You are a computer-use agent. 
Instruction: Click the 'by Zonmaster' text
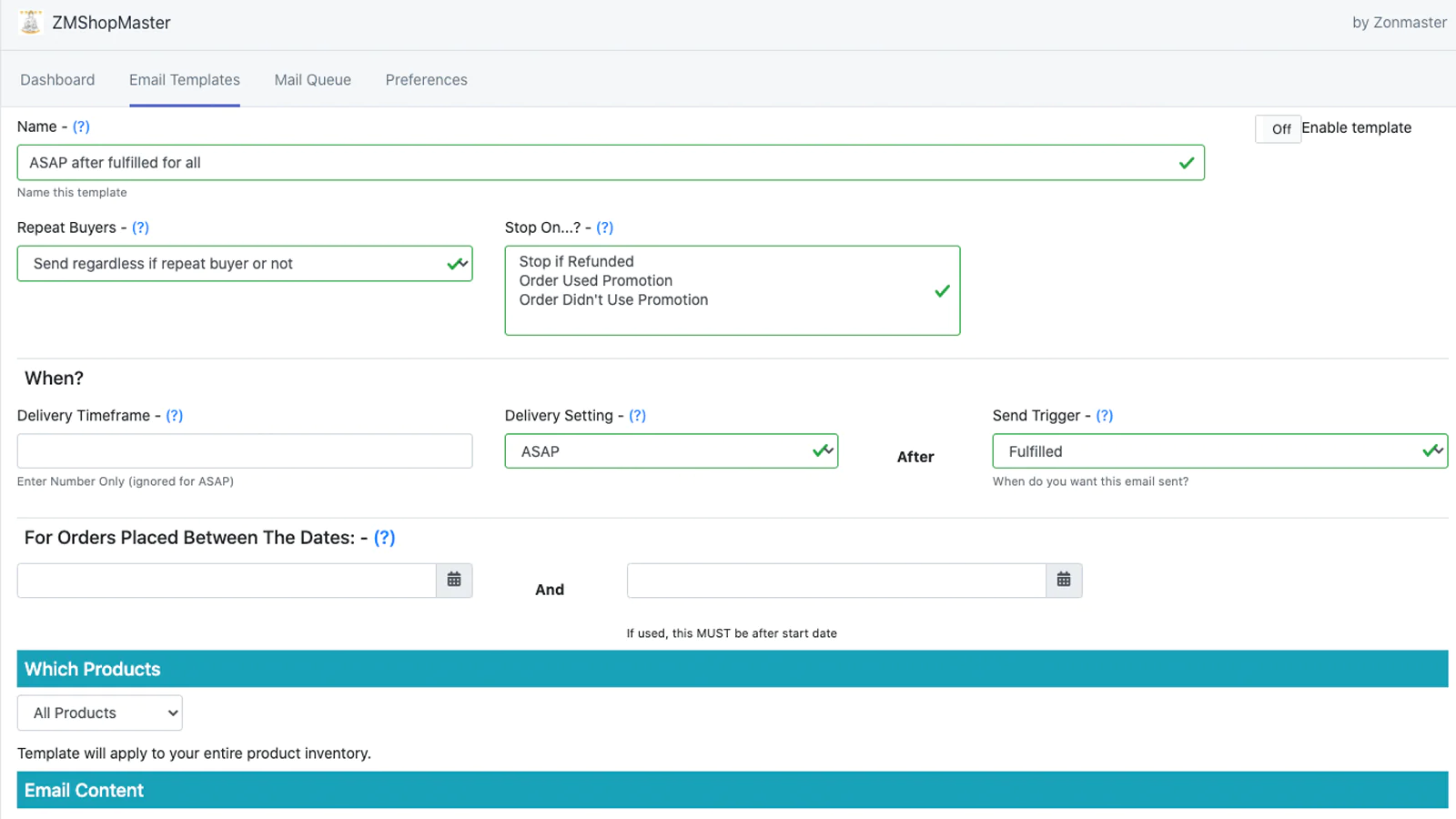(x=1399, y=23)
